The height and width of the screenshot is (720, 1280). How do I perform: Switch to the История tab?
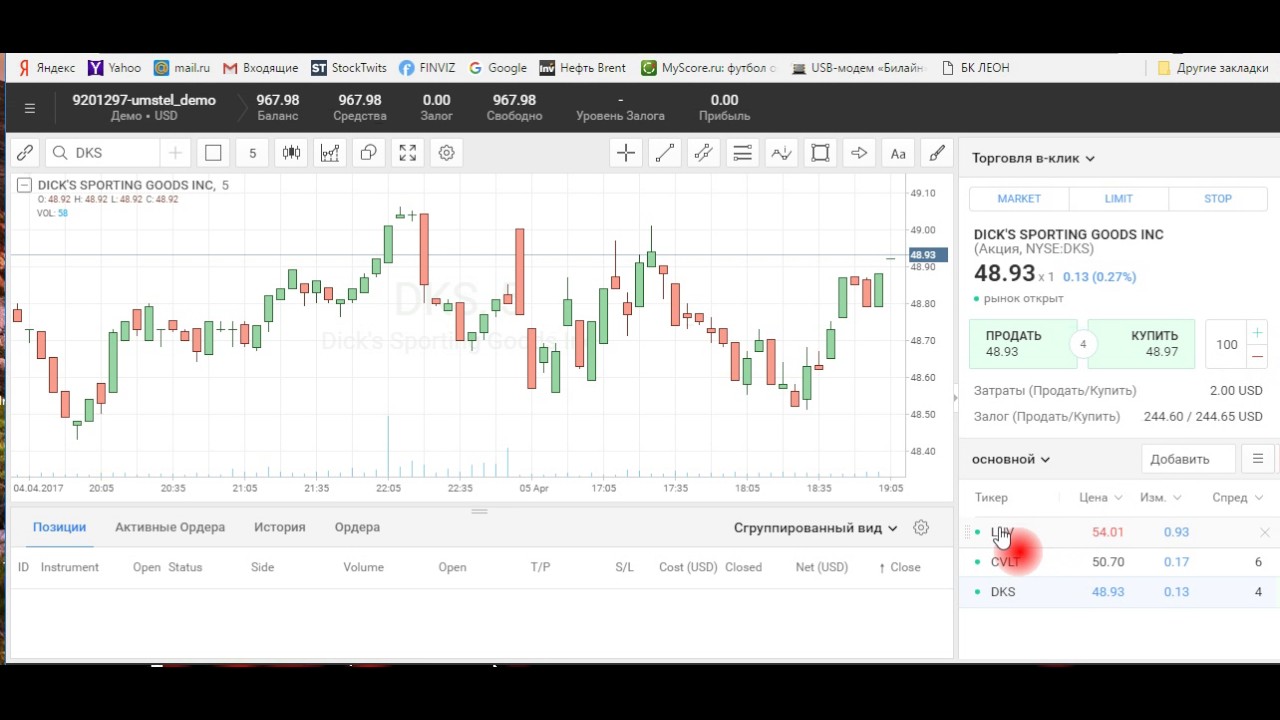point(279,527)
